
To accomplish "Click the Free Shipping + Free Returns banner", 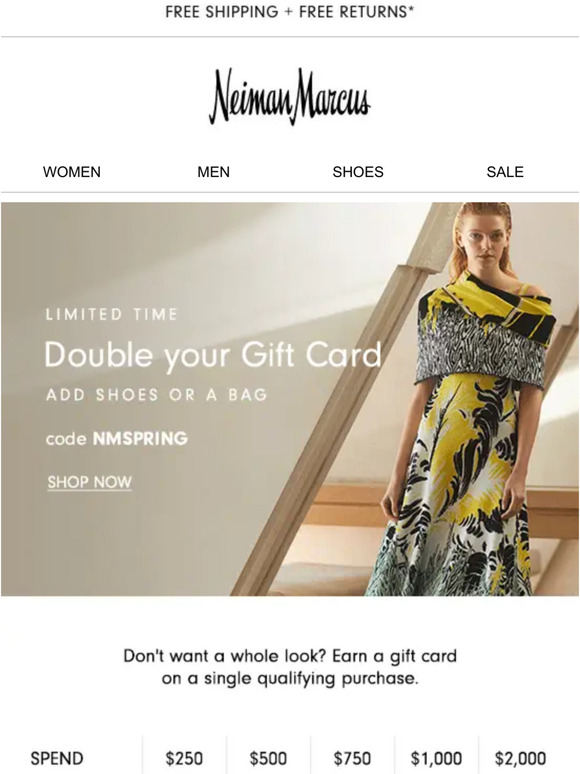I will click(x=290, y=12).
